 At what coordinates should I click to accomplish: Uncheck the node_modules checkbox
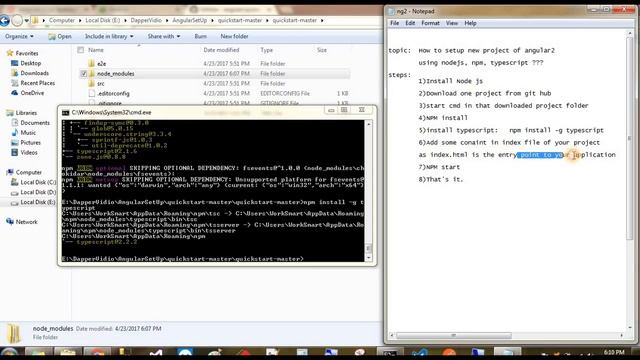click(x=84, y=74)
